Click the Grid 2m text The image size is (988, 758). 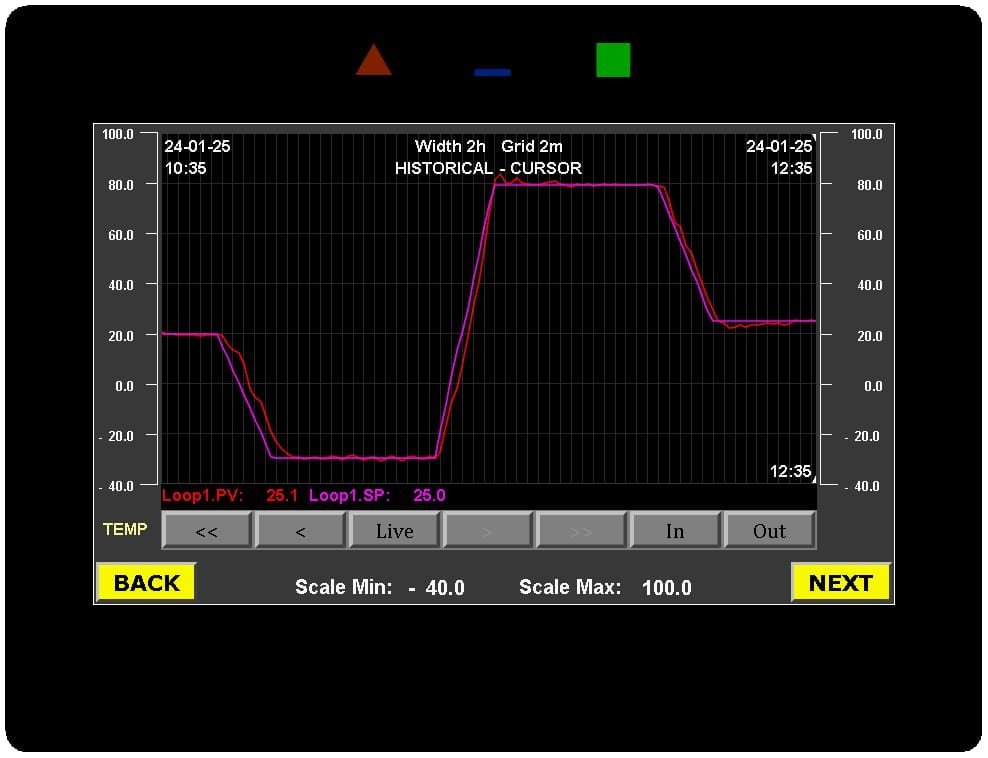pyautogui.click(x=532, y=146)
